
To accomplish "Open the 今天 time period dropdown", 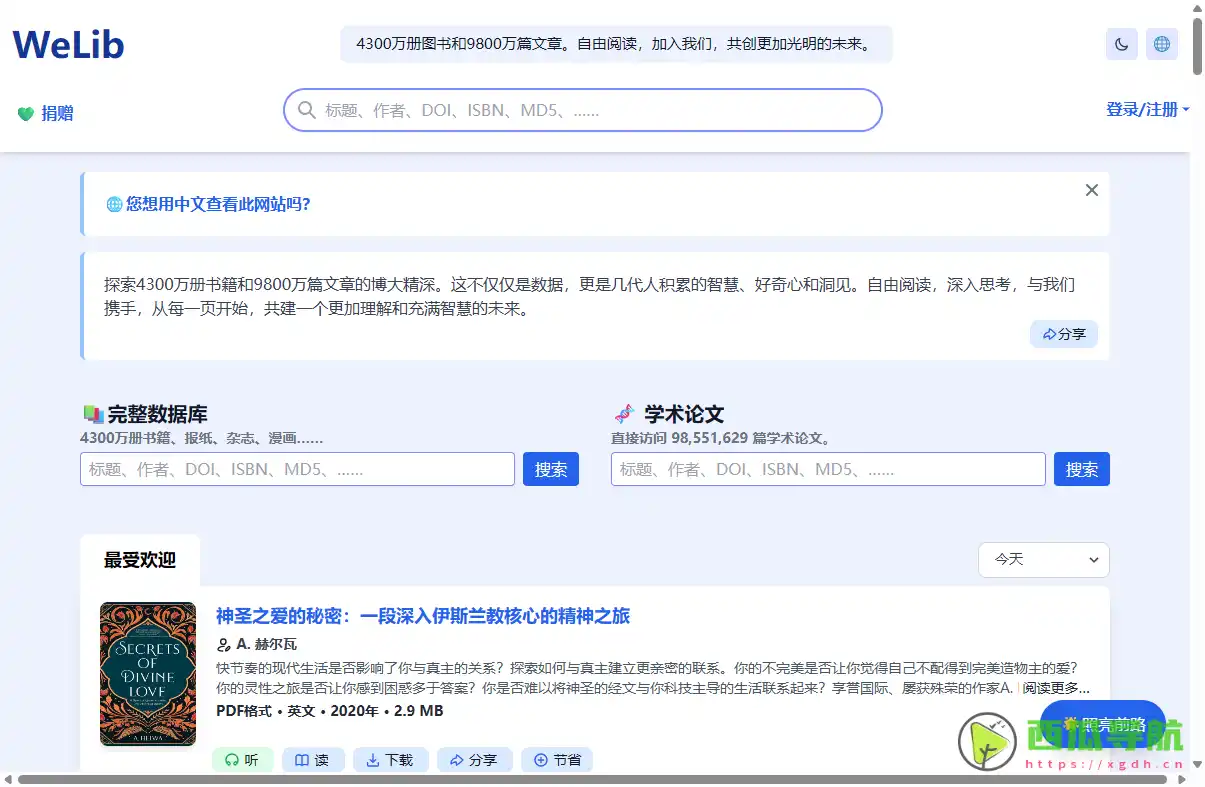I will click(x=1043, y=560).
